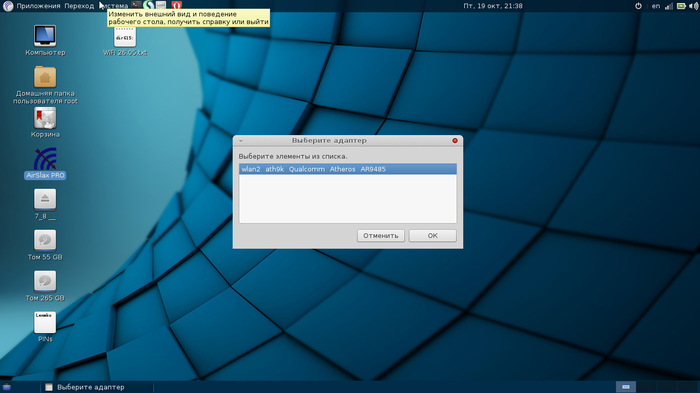Screen dimensions: 700x393
Task: Open the root user's home folder icon
Action: pyautogui.click(x=45, y=77)
